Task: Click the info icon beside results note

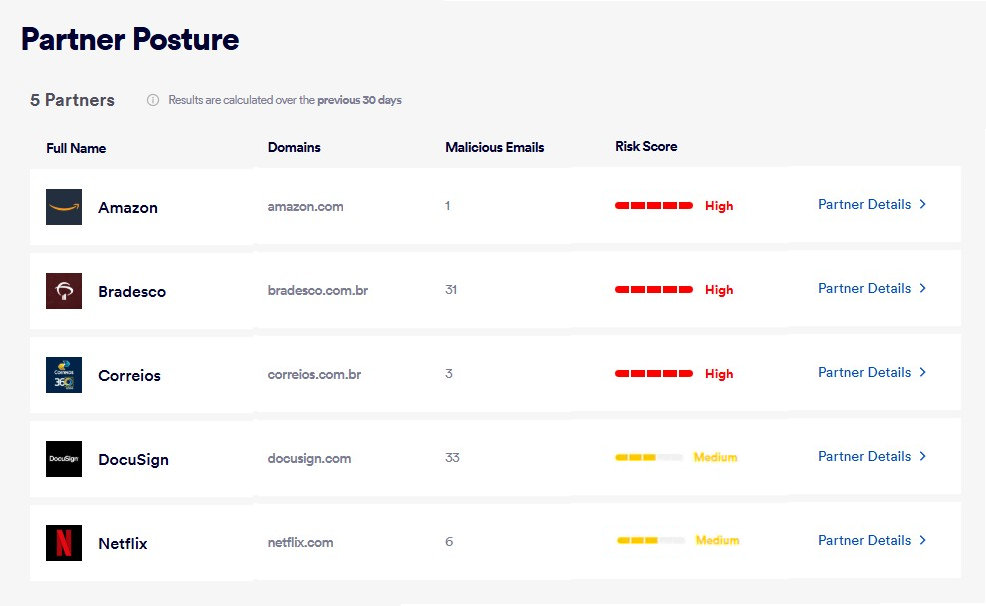Action: 153,100
